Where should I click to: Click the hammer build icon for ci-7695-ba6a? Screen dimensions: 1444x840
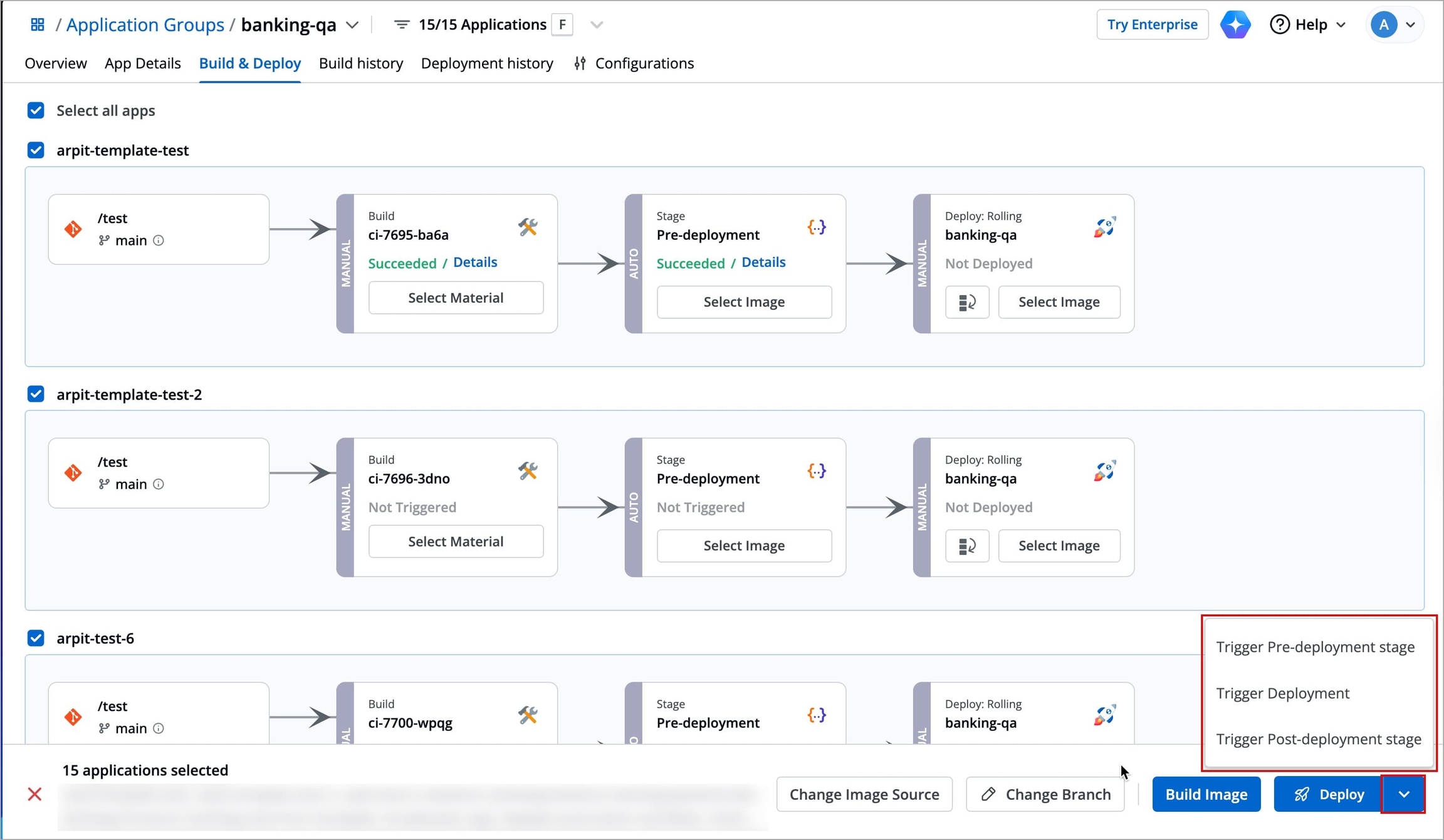528,227
